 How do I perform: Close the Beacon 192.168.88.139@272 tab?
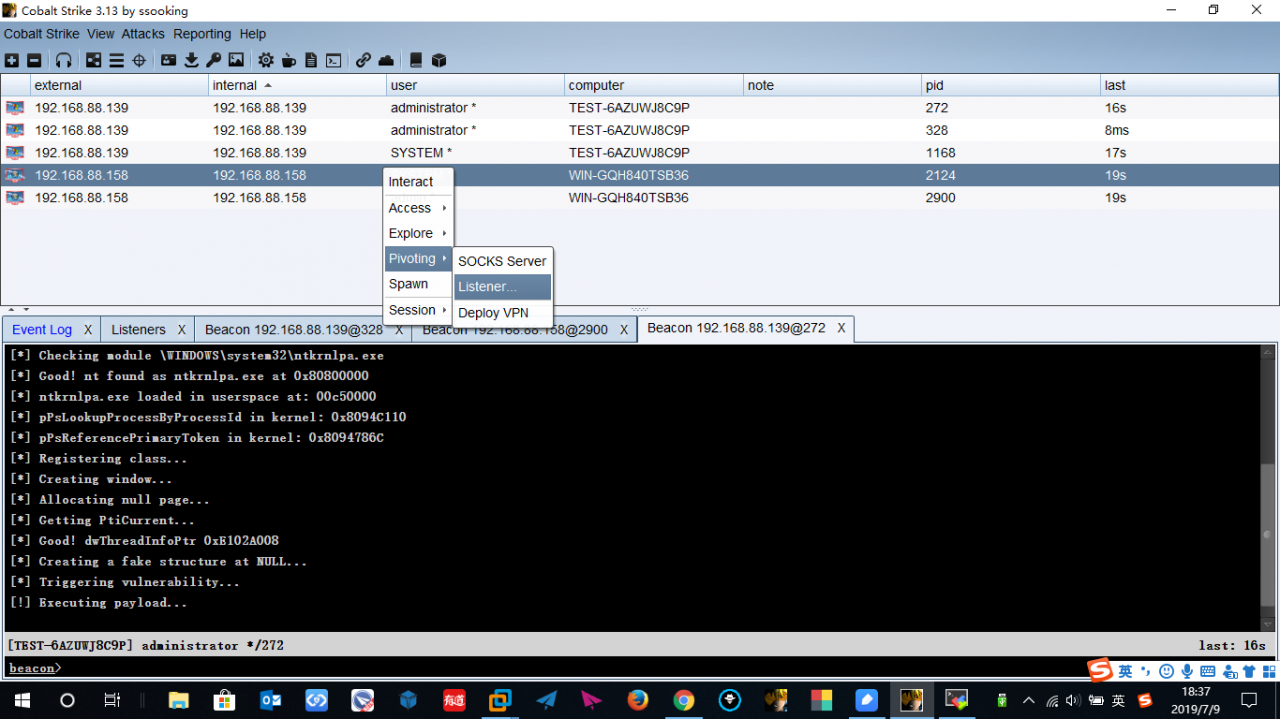coord(842,328)
